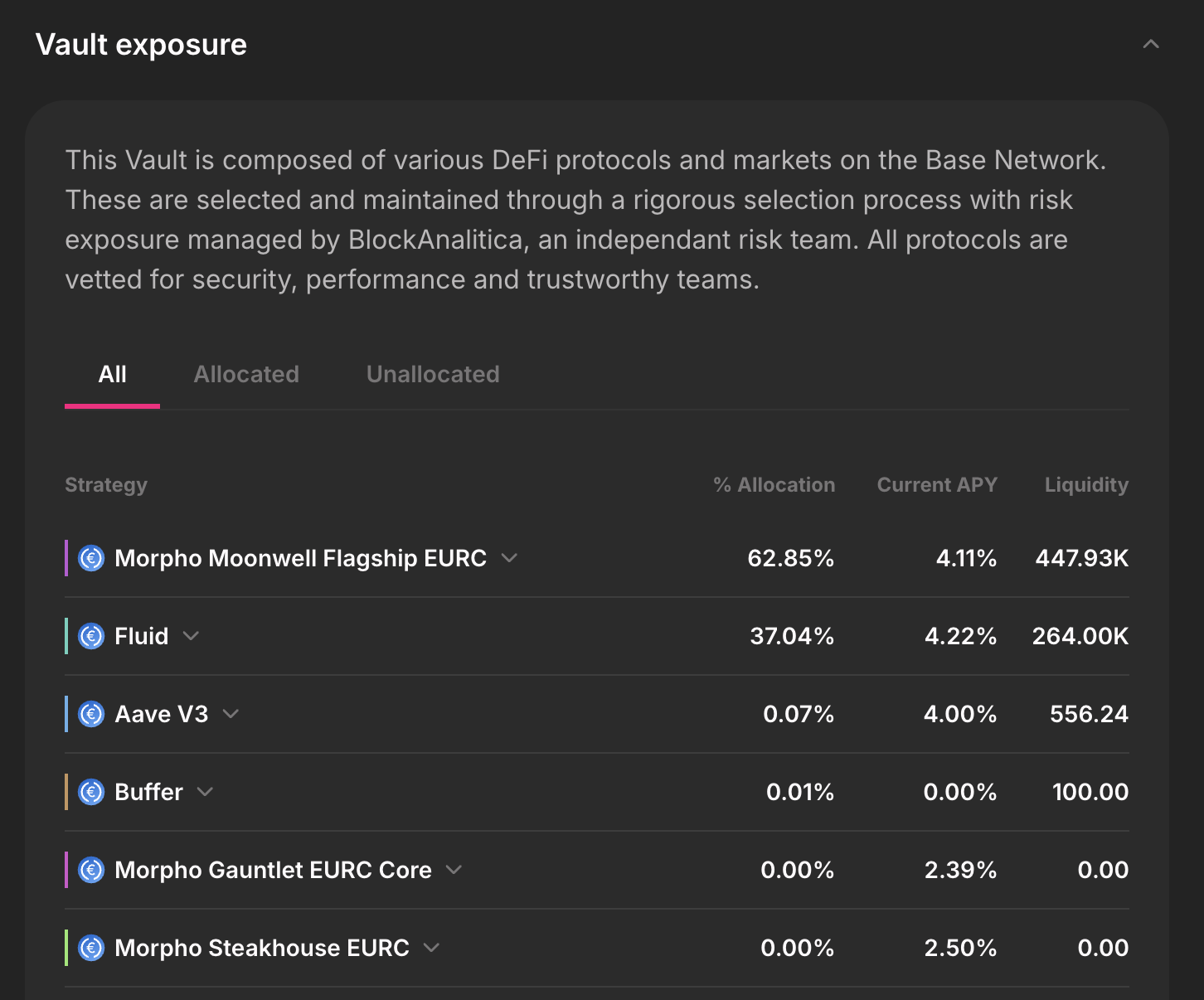
Task: Click the EURC icon in Aave V3 row
Action: [91, 714]
